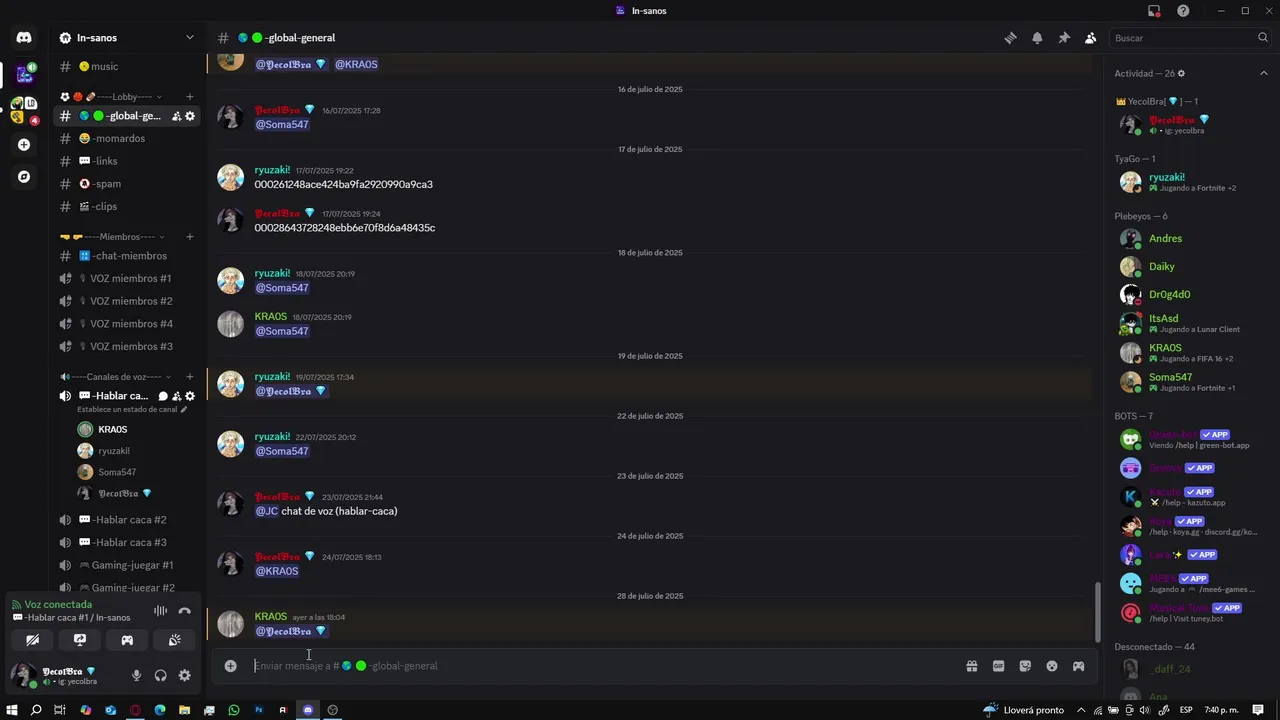1280x720 pixels.
Task: Click the attach file plus button
Action: click(x=231, y=666)
